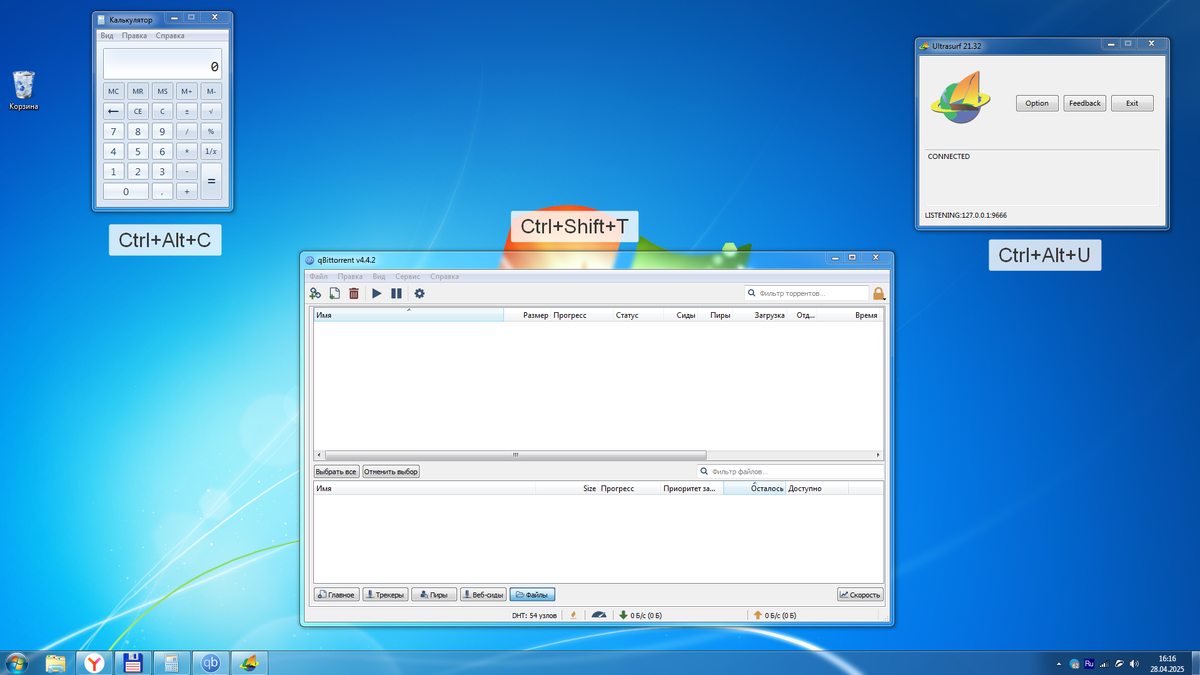Image resolution: width=1200 pixels, height=675 pixels.
Task: Switch to the Файлы tab
Action: pyautogui.click(x=532, y=594)
